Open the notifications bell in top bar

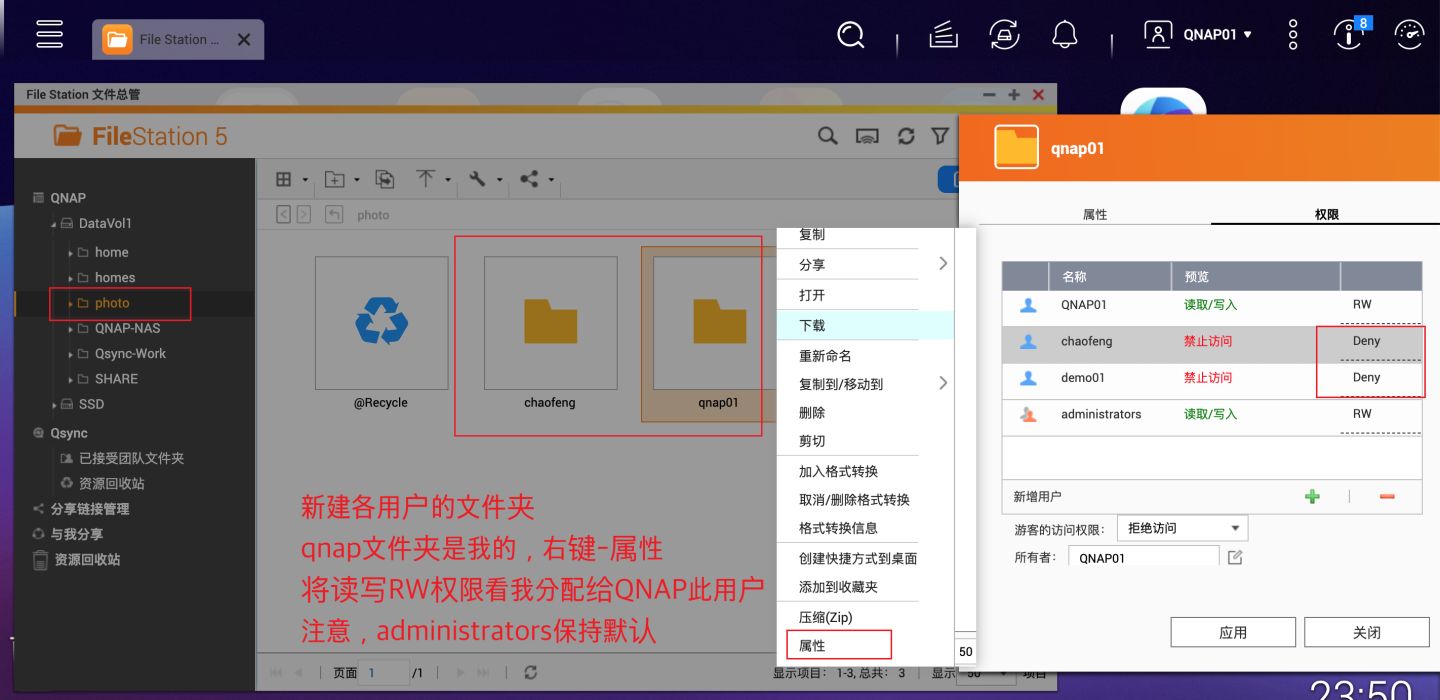pos(1064,33)
